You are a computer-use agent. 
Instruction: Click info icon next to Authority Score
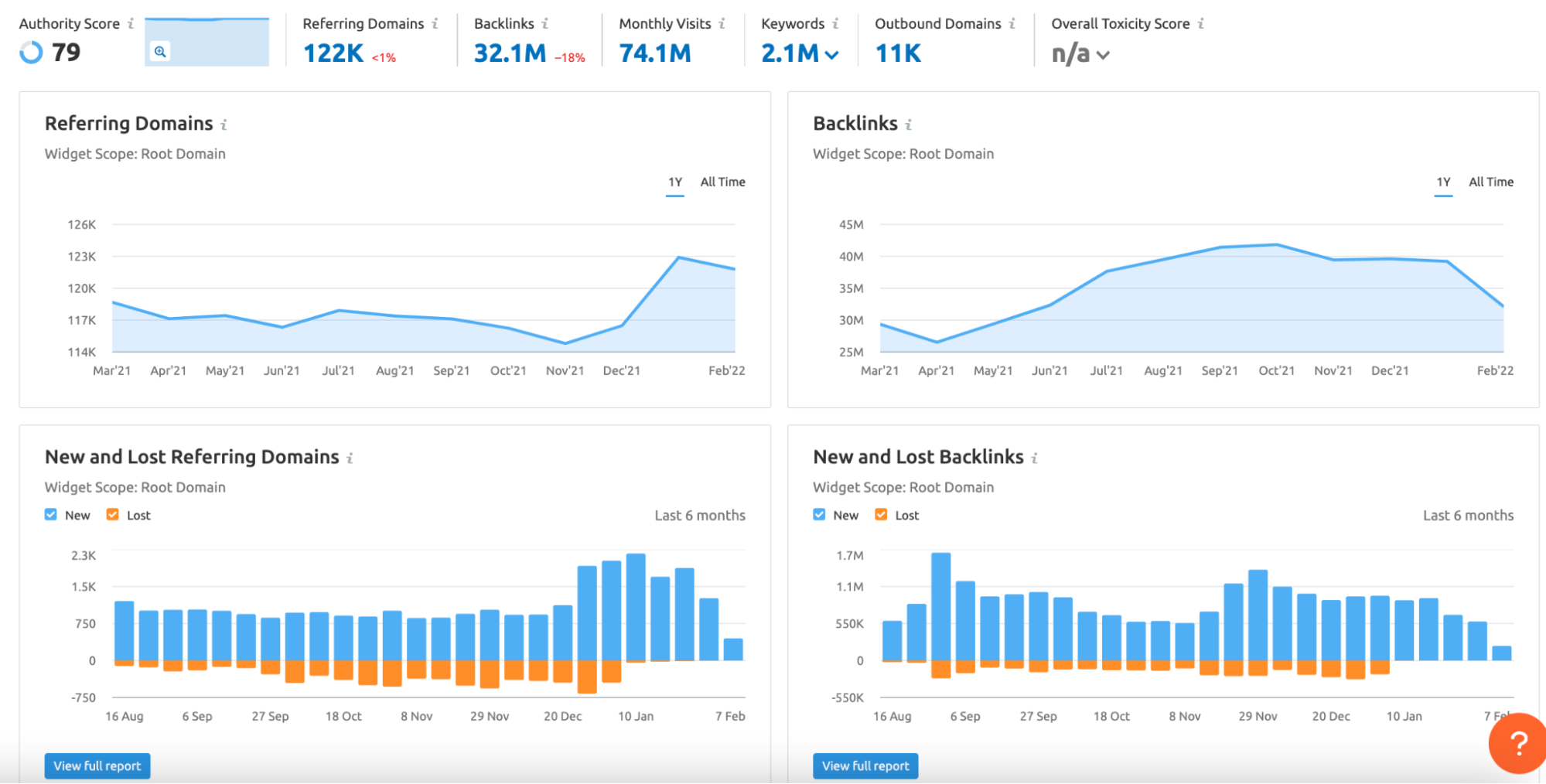click(131, 24)
